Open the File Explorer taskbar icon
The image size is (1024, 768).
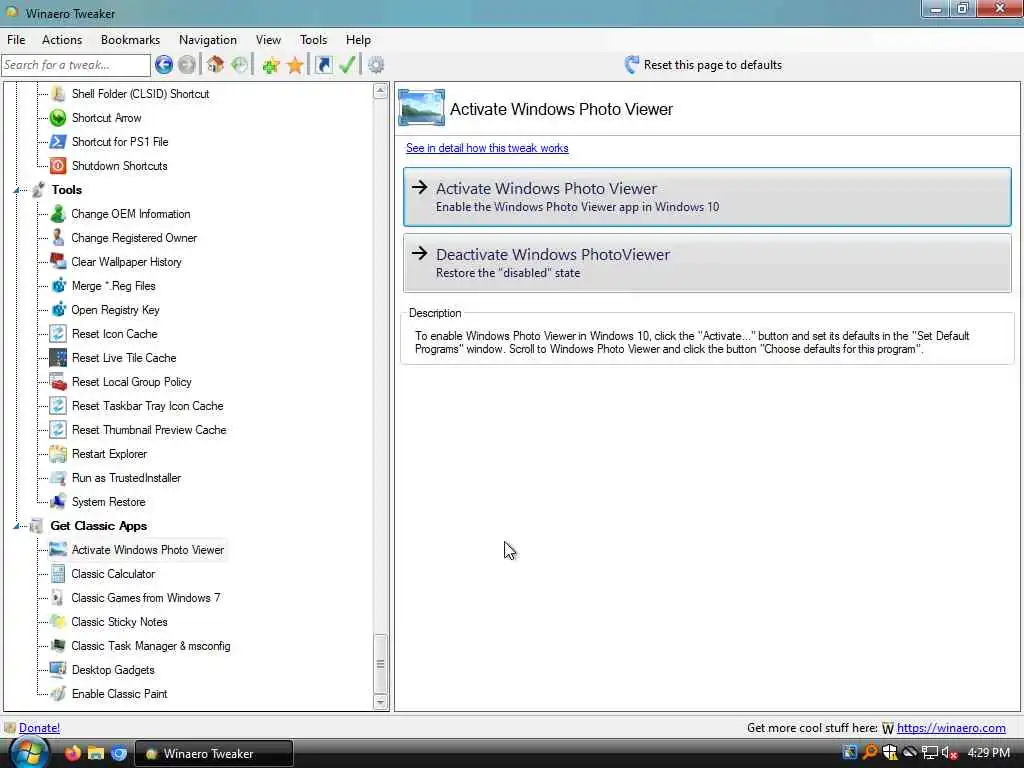pyautogui.click(x=96, y=753)
